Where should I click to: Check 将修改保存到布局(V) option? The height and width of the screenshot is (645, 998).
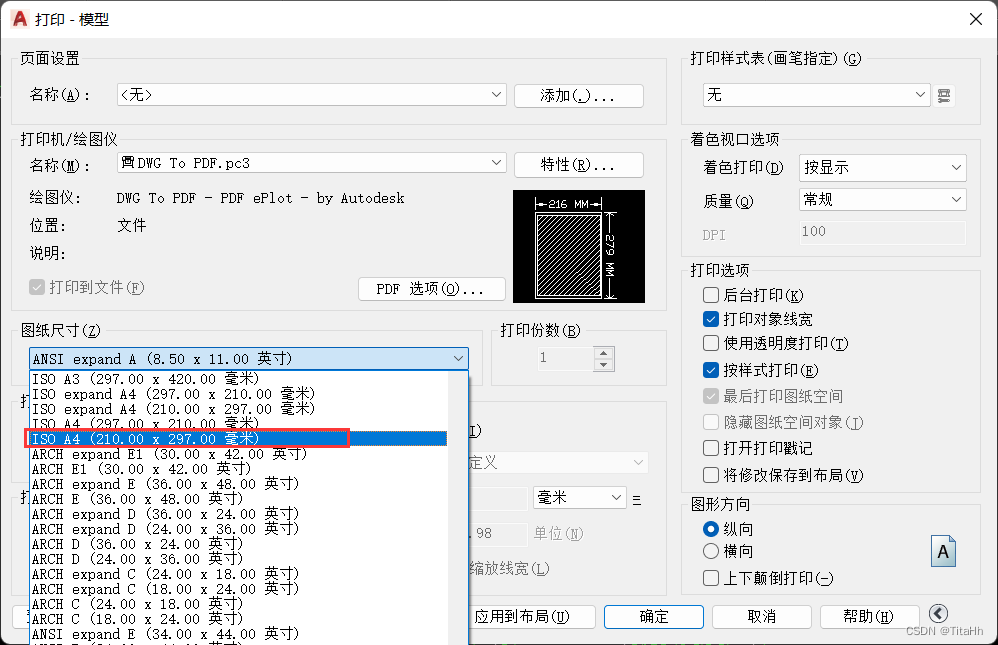tap(711, 475)
